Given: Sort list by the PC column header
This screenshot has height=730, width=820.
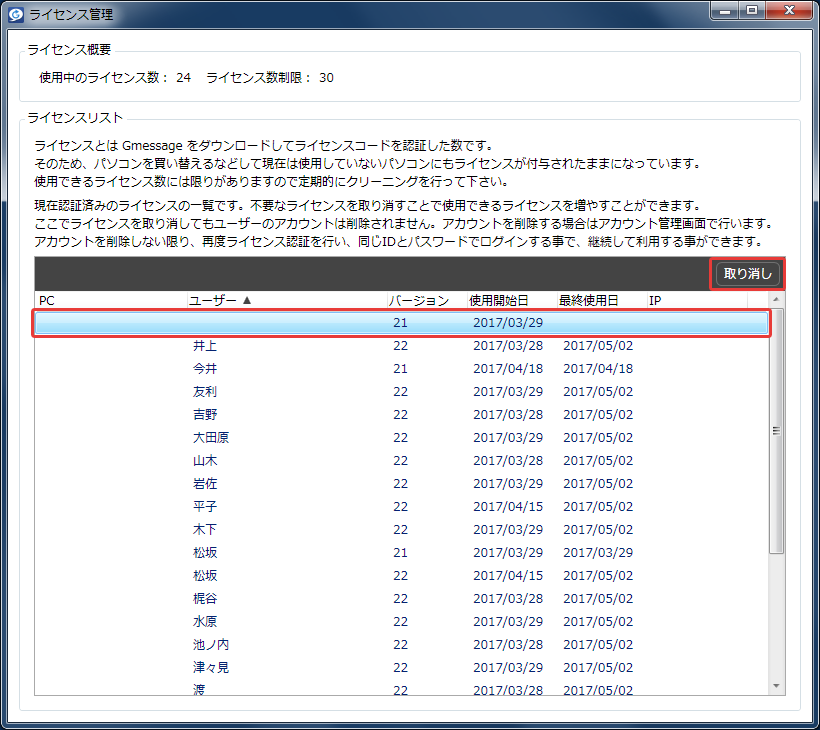Looking at the screenshot, I should pyautogui.click(x=111, y=301).
